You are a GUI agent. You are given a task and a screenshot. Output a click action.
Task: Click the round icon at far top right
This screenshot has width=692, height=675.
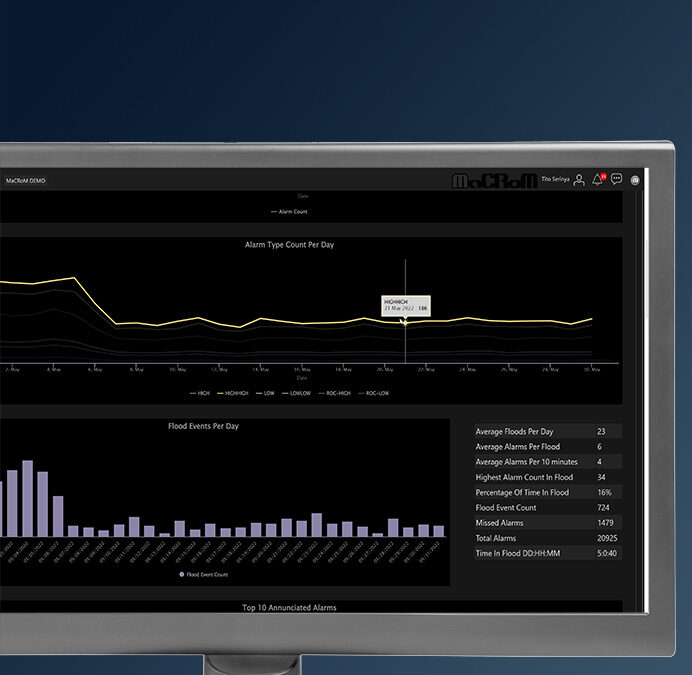pos(635,181)
